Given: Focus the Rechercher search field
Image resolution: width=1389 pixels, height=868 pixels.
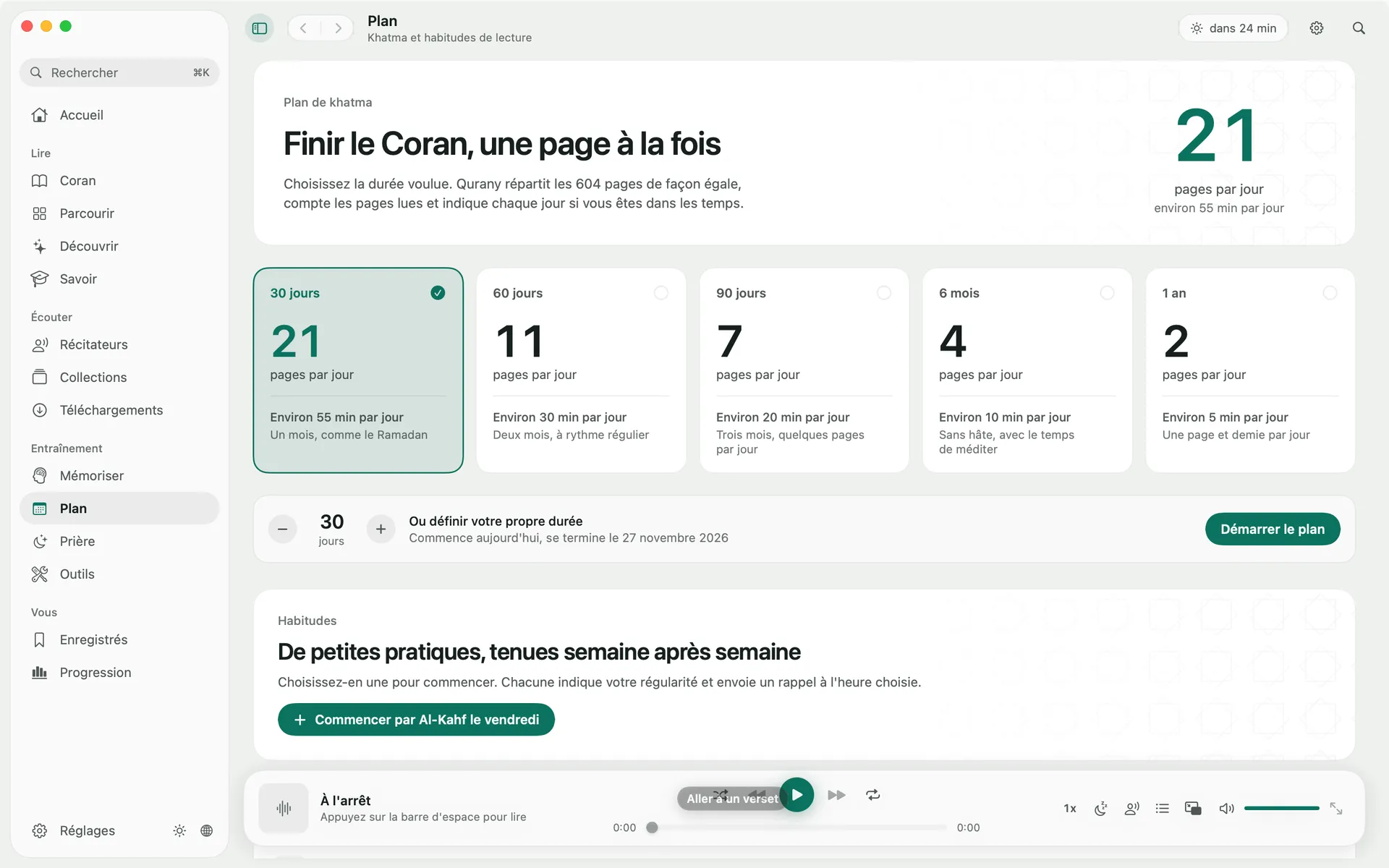Looking at the screenshot, I should [119, 72].
